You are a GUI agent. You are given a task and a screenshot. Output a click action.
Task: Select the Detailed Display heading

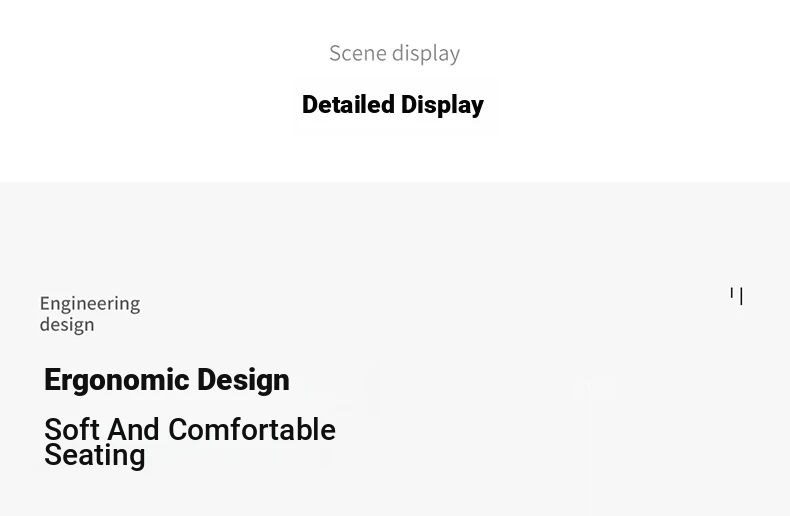tap(393, 105)
